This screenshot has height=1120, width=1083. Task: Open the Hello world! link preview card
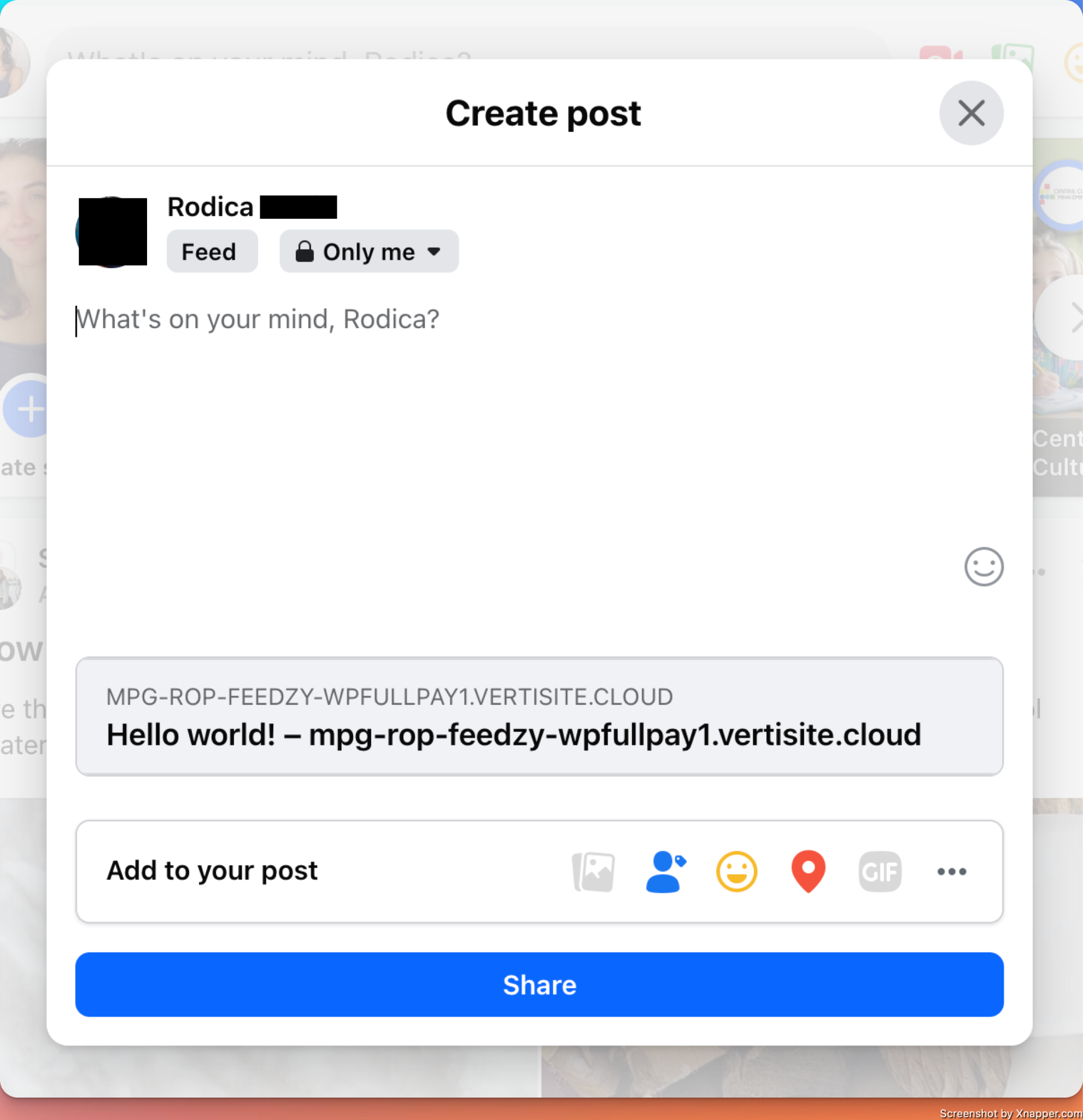pos(539,716)
